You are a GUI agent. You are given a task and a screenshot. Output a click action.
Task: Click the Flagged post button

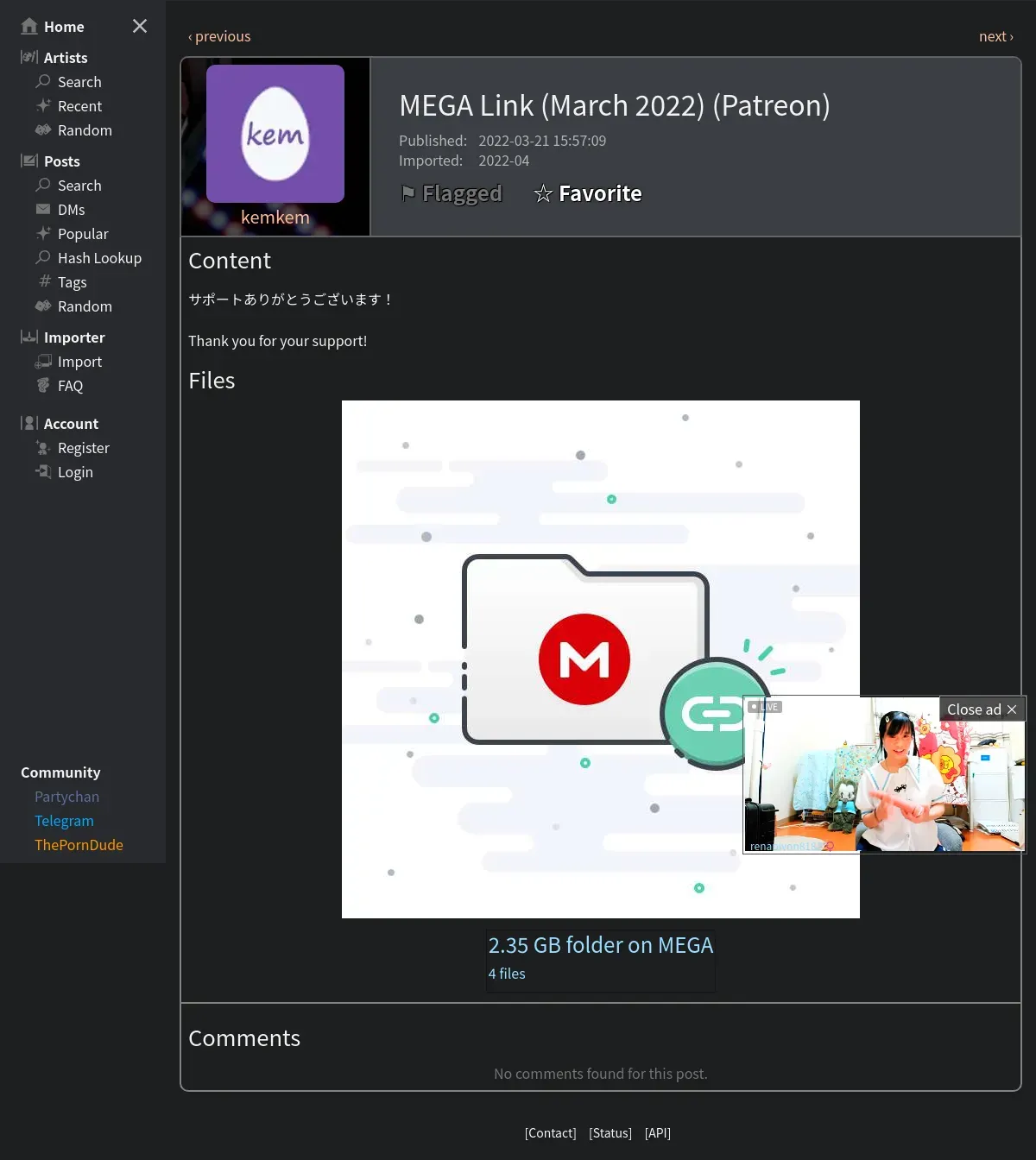pos(452,193)
